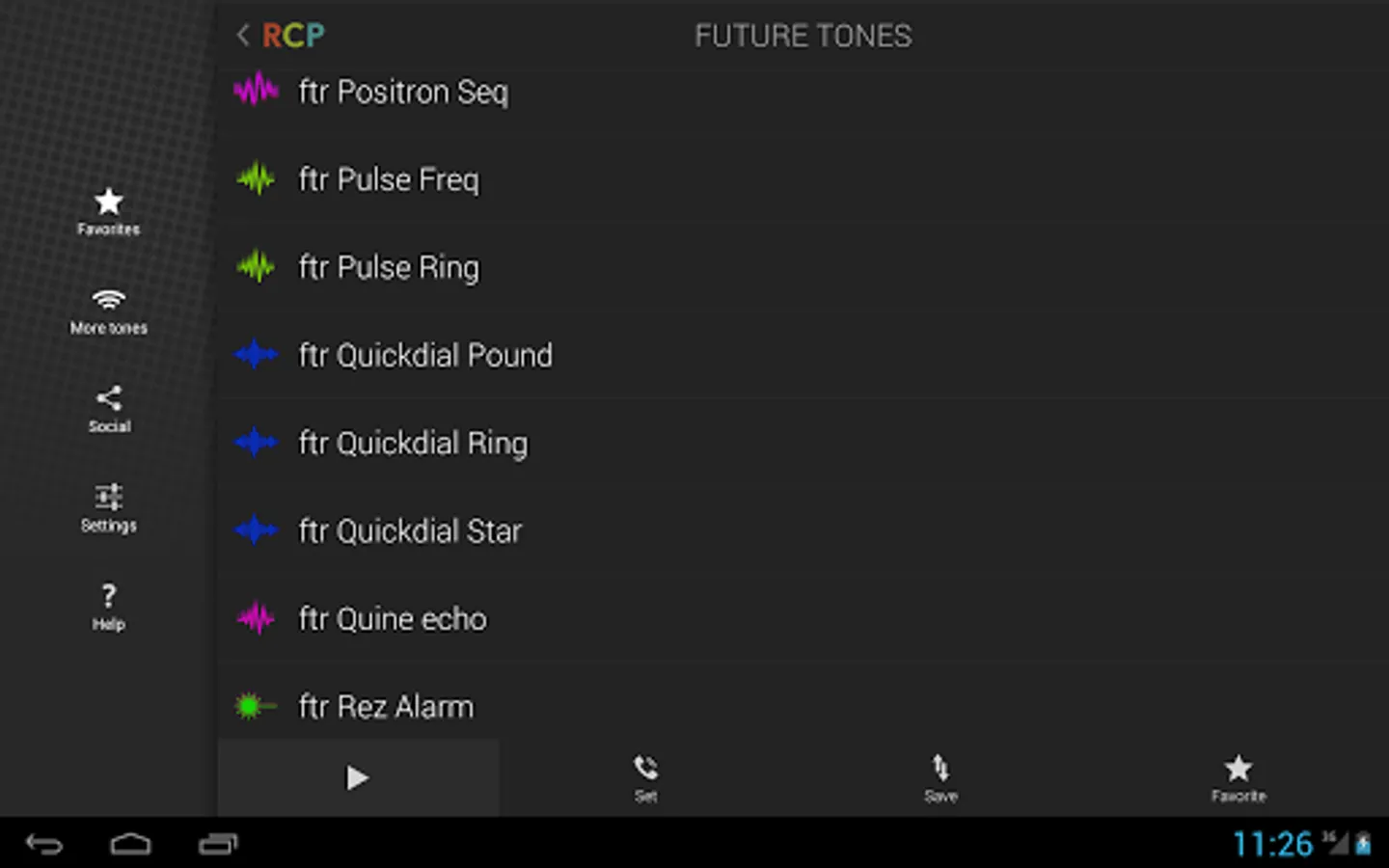Screen dimensions: 1389x868
Task: Open the Help question mark
Action: (x=108, y=606)
